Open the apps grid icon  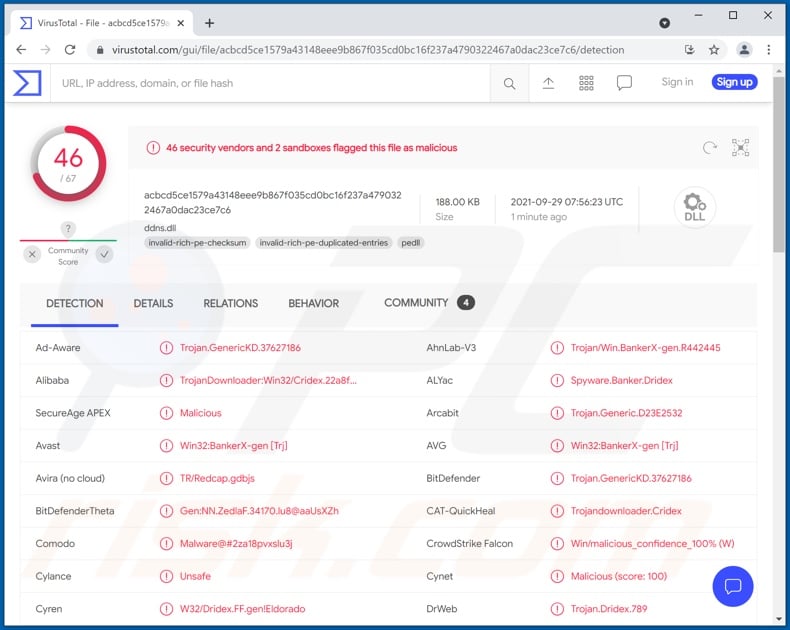tap(586, 83)
